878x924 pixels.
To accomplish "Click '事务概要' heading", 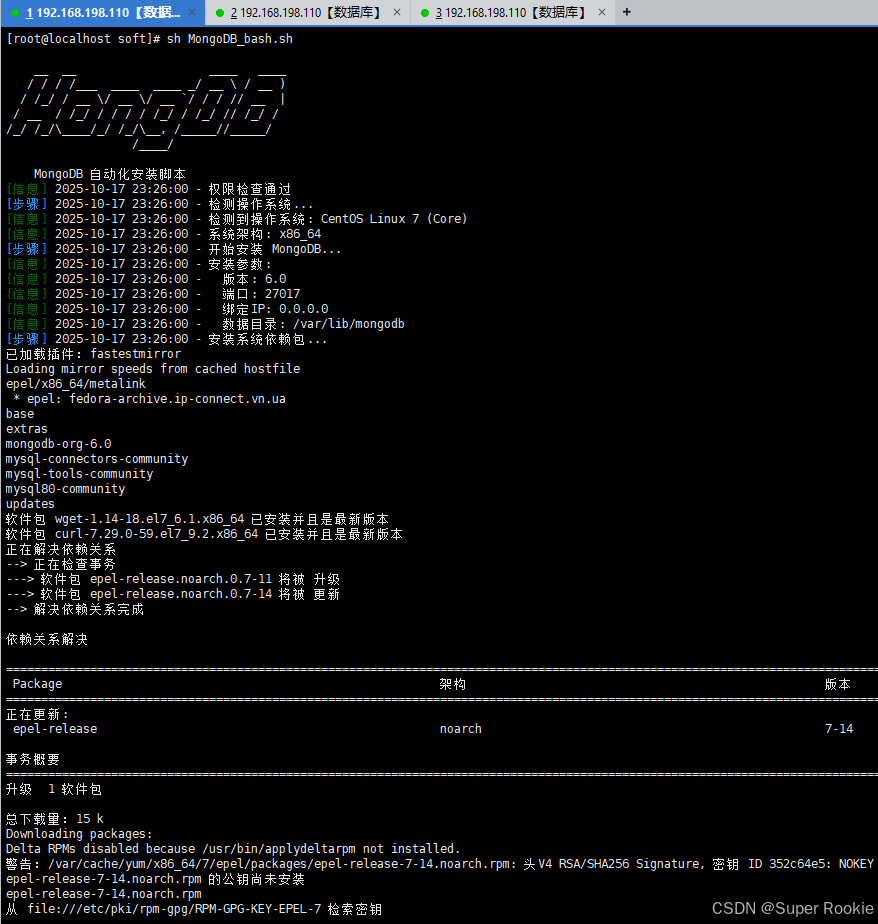I will (33, 760).
